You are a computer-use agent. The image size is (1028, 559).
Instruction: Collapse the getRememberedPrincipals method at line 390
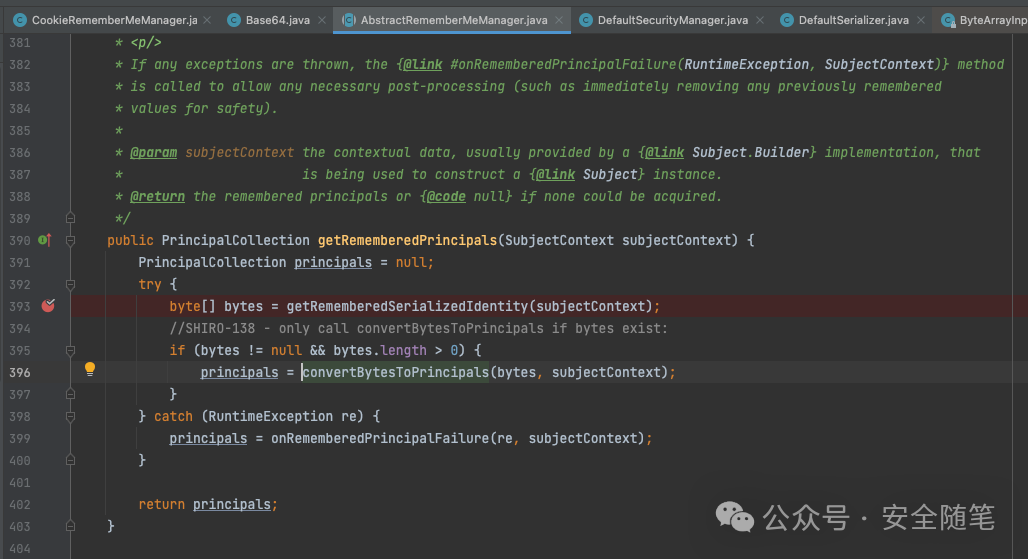(70, 241)
